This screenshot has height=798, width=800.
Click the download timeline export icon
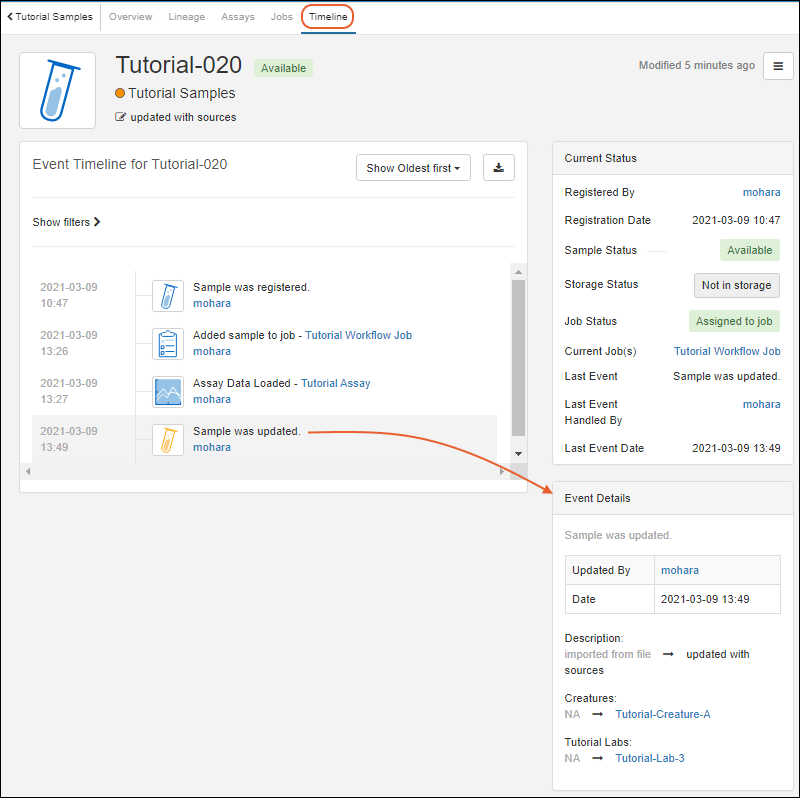pyautogui.click(x=498, y=168)
